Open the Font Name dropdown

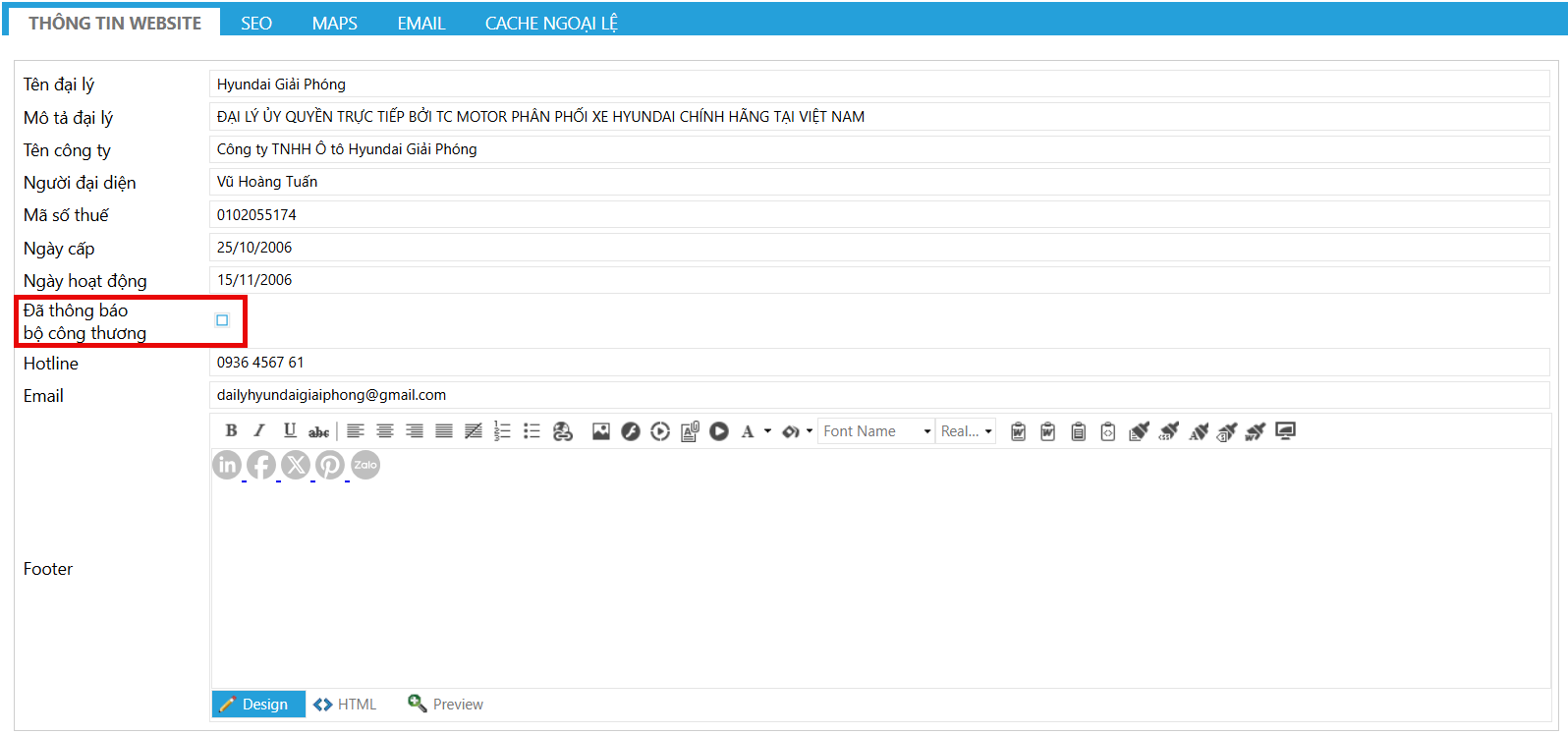(926, 431)
